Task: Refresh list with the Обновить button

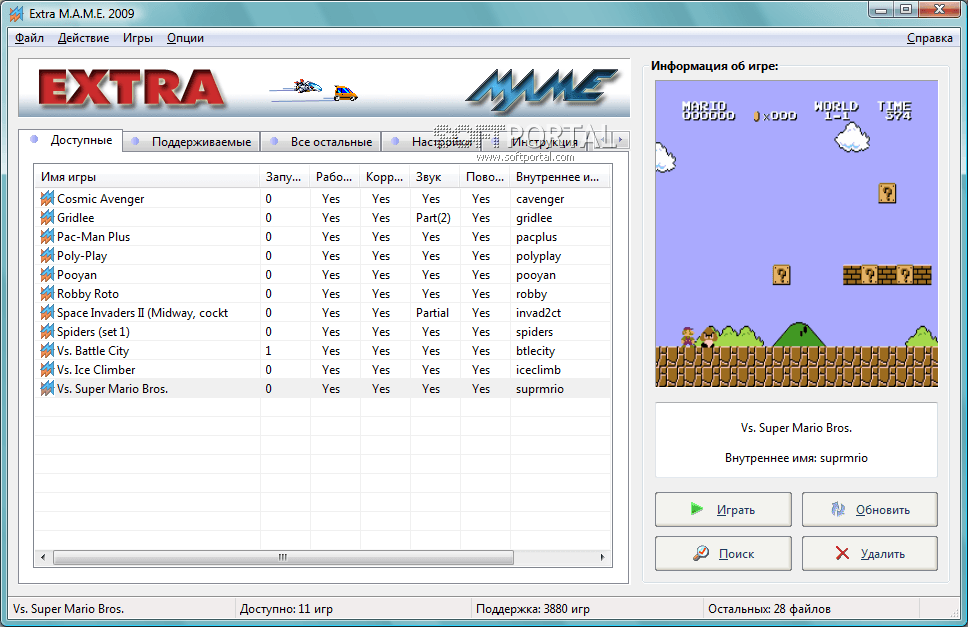Action: 869,509
